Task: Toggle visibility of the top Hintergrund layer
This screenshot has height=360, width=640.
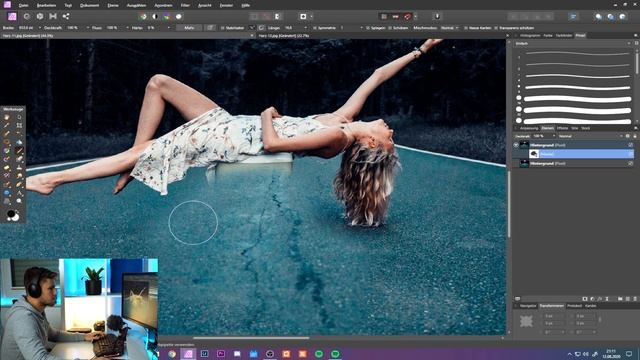Action: (x=631, y=145)
